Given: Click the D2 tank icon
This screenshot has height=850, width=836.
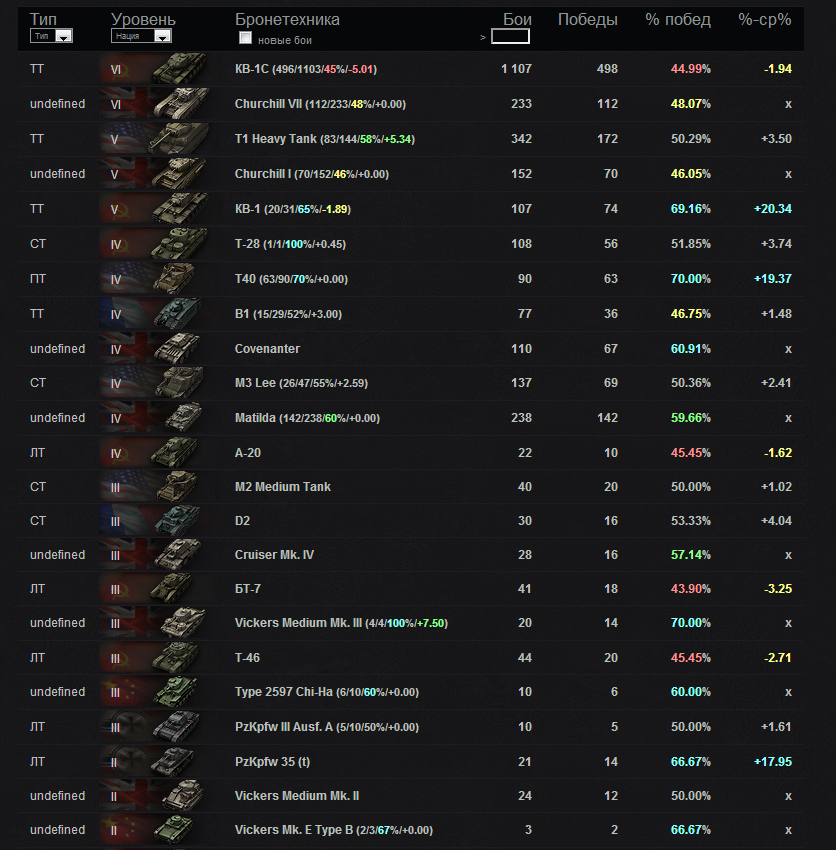Looking at the screenshot, I should pyautogui.click(x=177, y=521).
